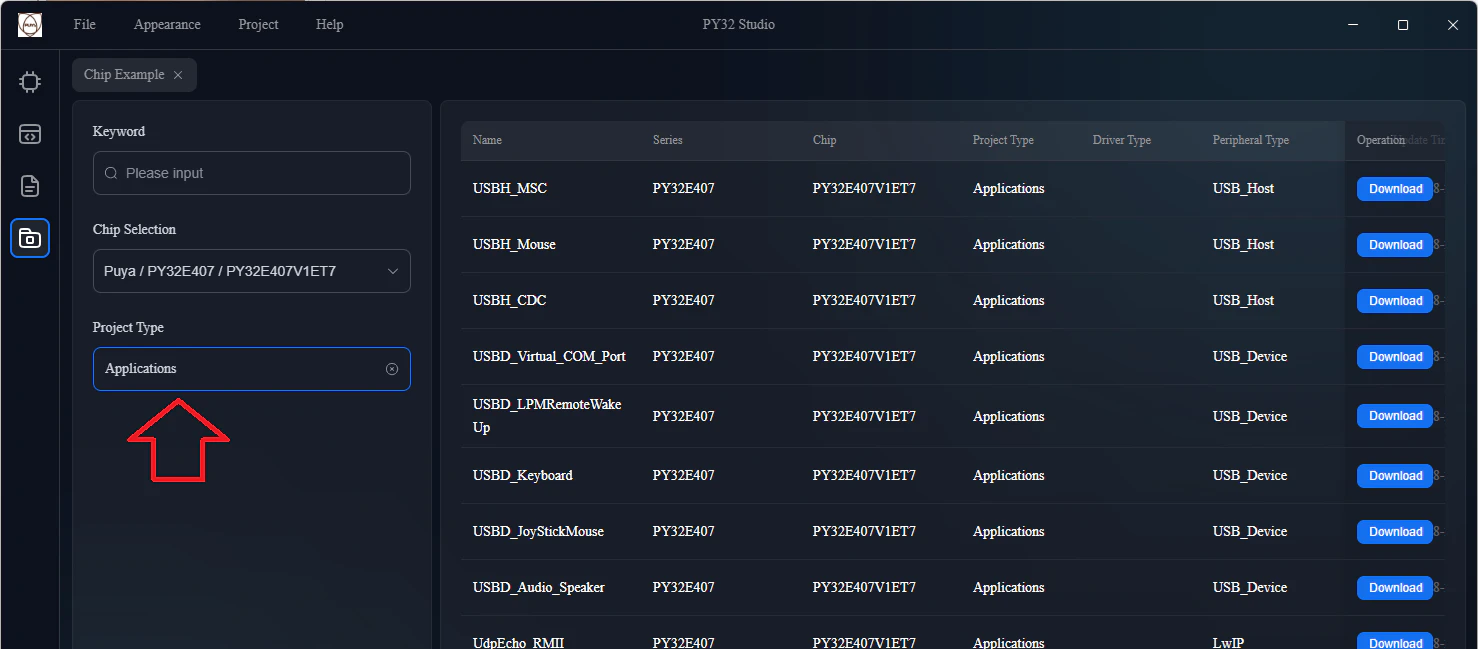Viewport: 1478px width, 649px height.
Task: Download the USBD_Virtual_COM_Port example
Action: tap(1395, 357)
